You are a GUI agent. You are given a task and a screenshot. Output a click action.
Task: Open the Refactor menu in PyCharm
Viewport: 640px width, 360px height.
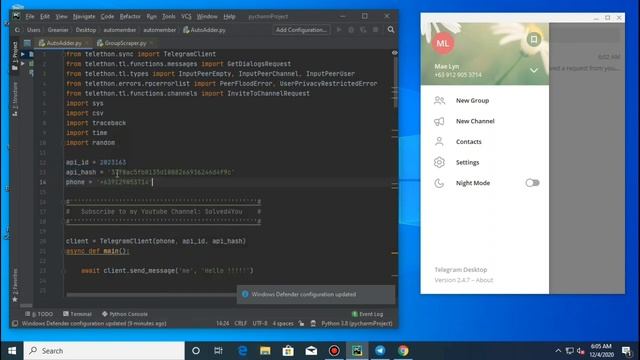(x=130, y=17)
